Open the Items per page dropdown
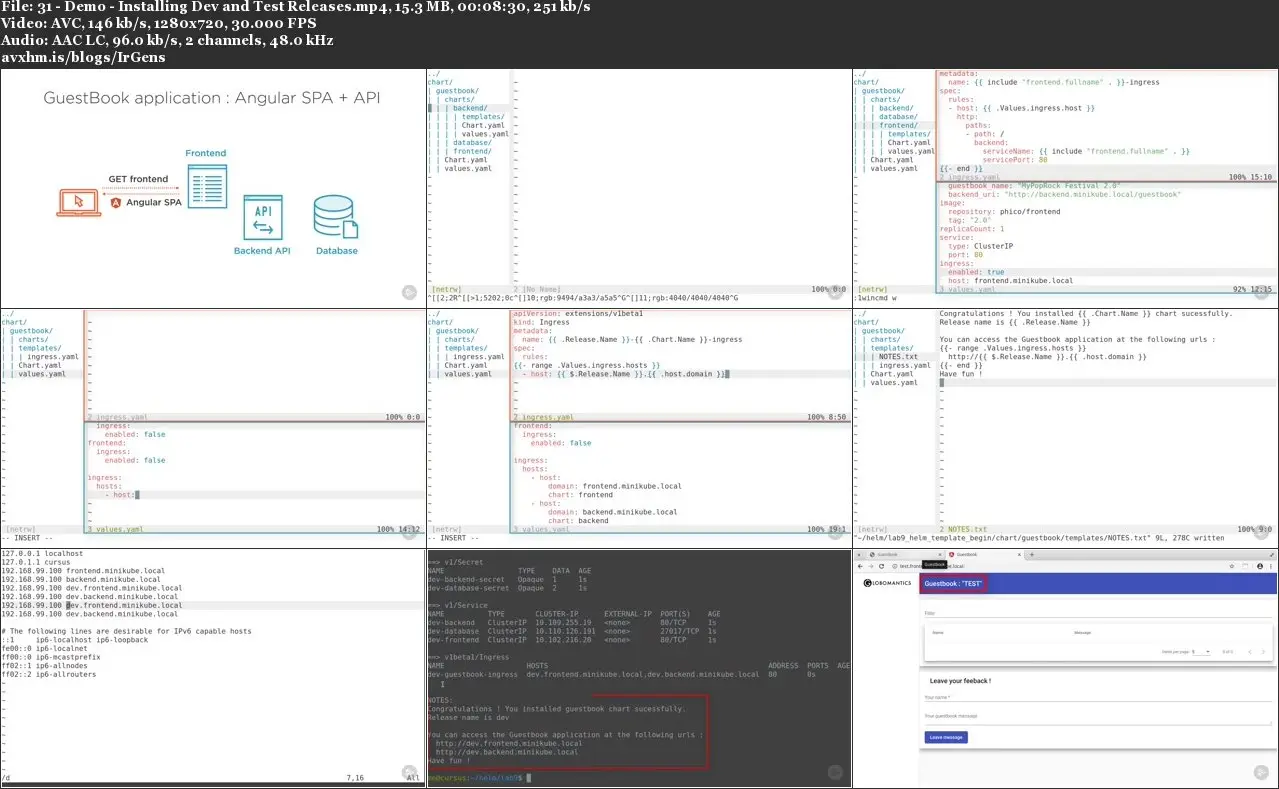Image resolution: width=1279 pixels, height=789 pixels. (1201, 652)
